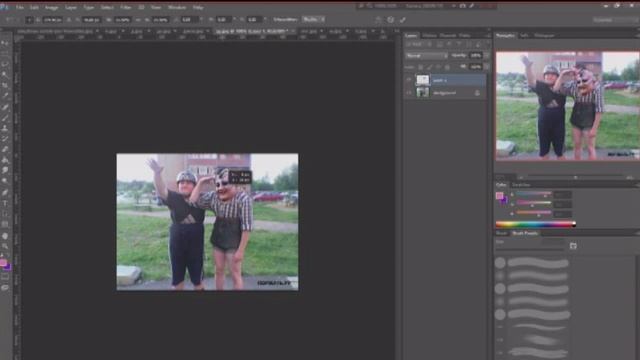Open the Normal blend mode dropdown
The height and width of the screenshot is (360, 640).
[x=426, y=56]
